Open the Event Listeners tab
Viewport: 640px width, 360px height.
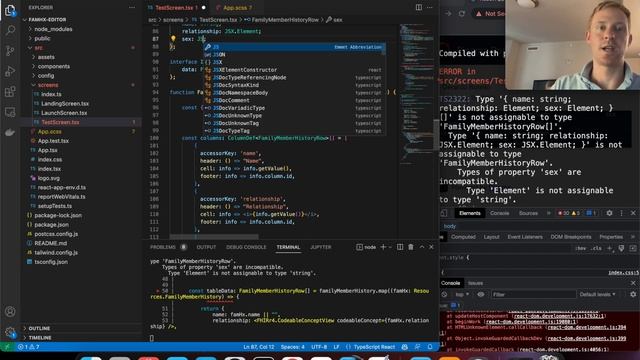pos(525,237)
